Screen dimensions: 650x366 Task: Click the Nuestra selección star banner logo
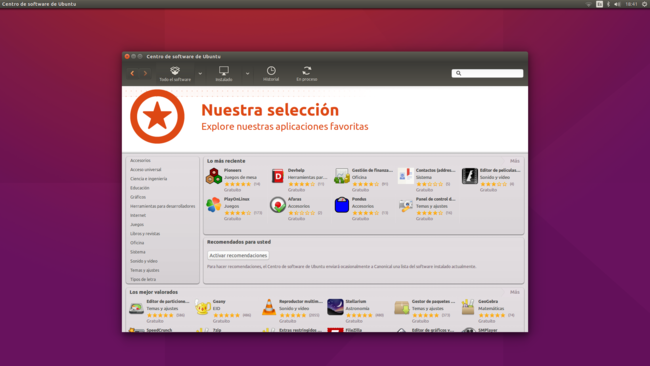click(x=157, y=116)
